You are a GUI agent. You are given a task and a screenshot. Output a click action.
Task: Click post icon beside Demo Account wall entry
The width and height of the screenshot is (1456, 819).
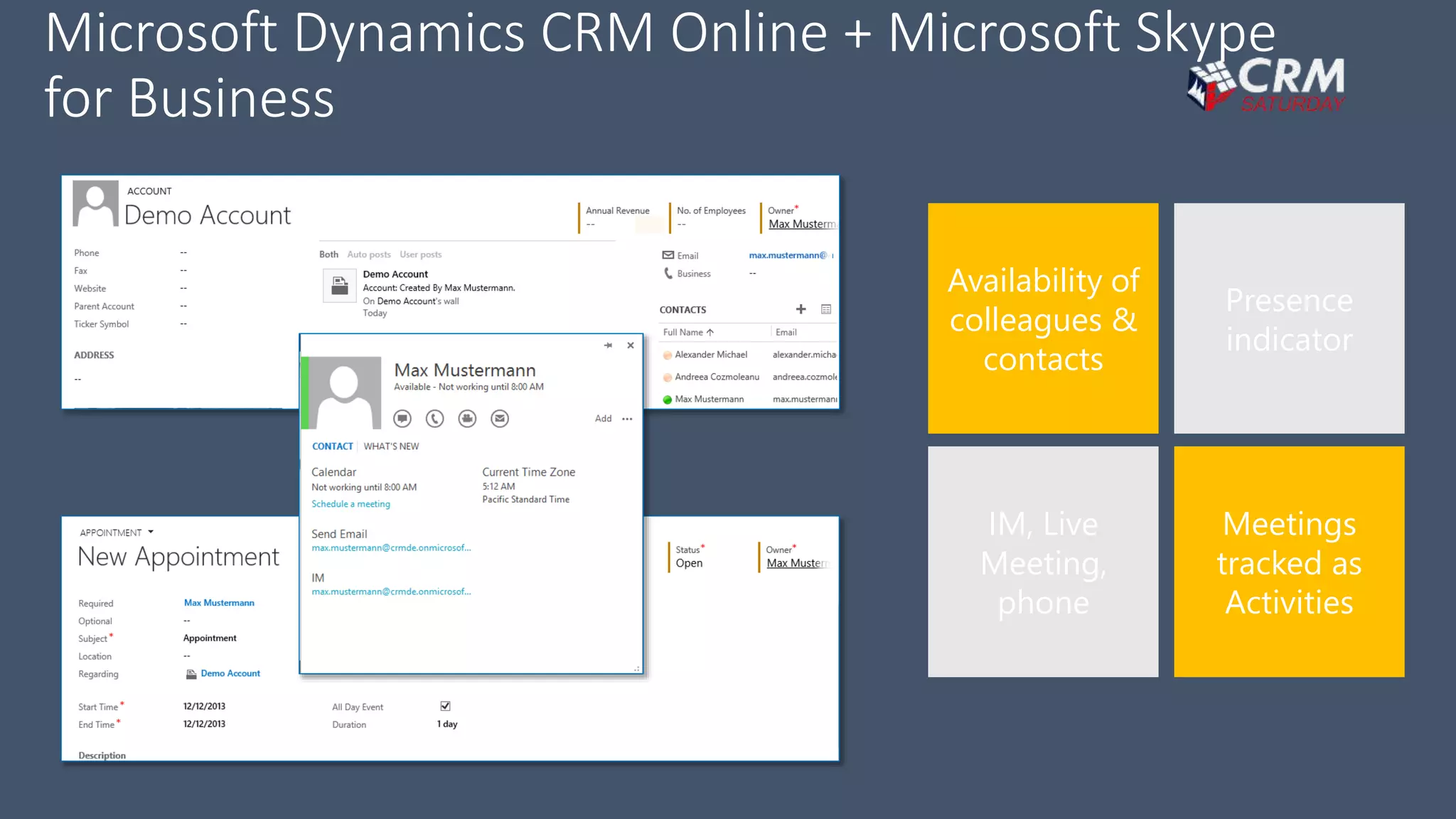click(340, 286)
